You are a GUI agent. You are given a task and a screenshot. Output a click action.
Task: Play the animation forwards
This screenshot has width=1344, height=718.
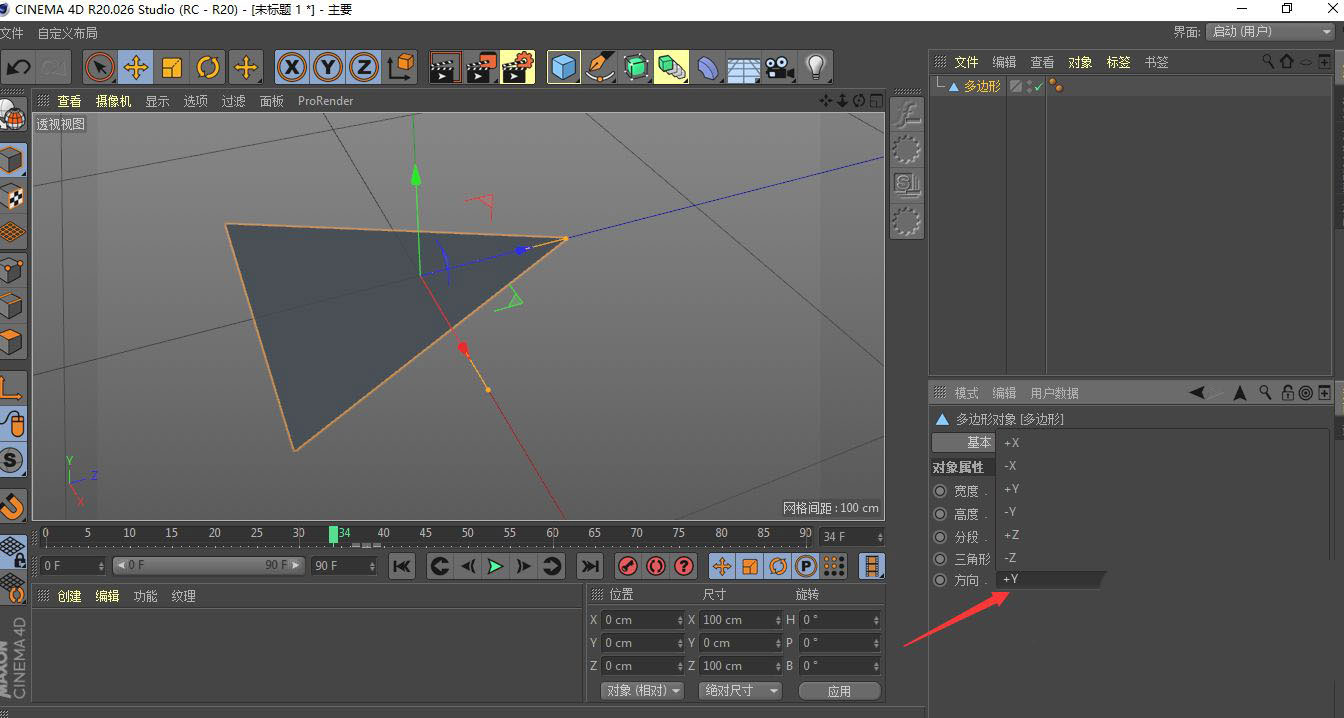pos(495,566)
